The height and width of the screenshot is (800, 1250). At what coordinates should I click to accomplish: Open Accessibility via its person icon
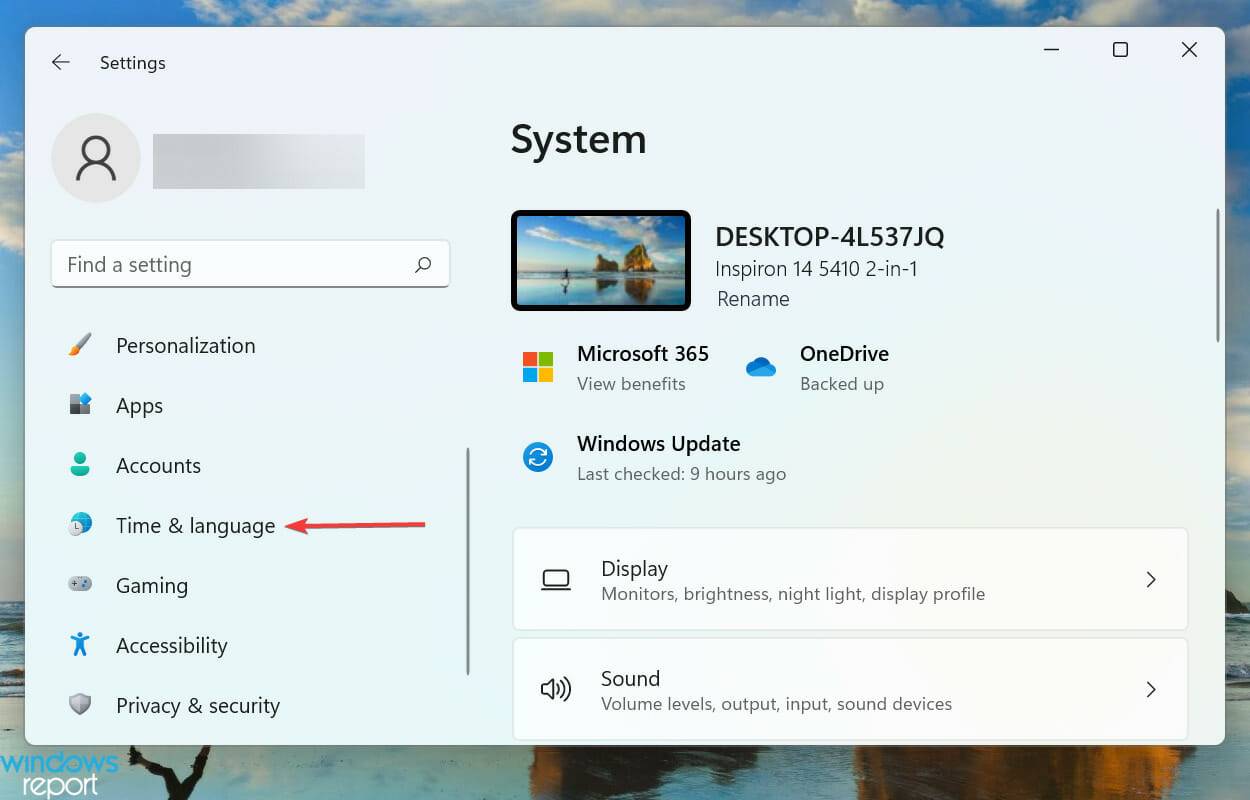click(79, 645)
